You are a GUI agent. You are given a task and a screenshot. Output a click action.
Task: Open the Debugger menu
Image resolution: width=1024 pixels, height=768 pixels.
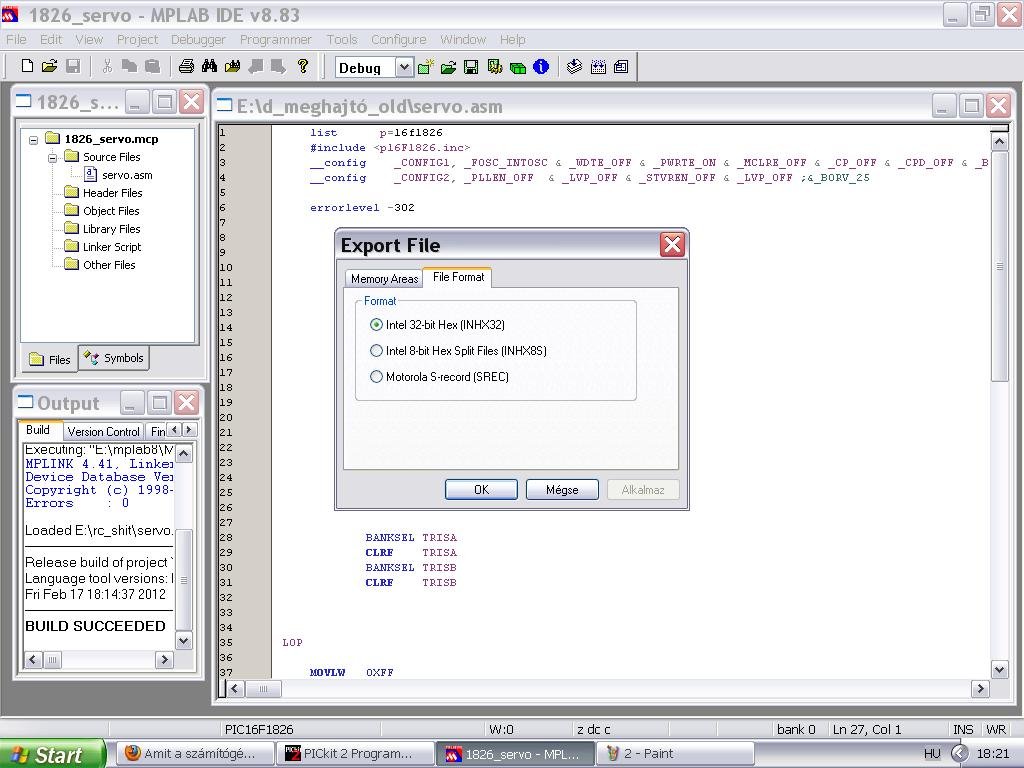[198, 39]
